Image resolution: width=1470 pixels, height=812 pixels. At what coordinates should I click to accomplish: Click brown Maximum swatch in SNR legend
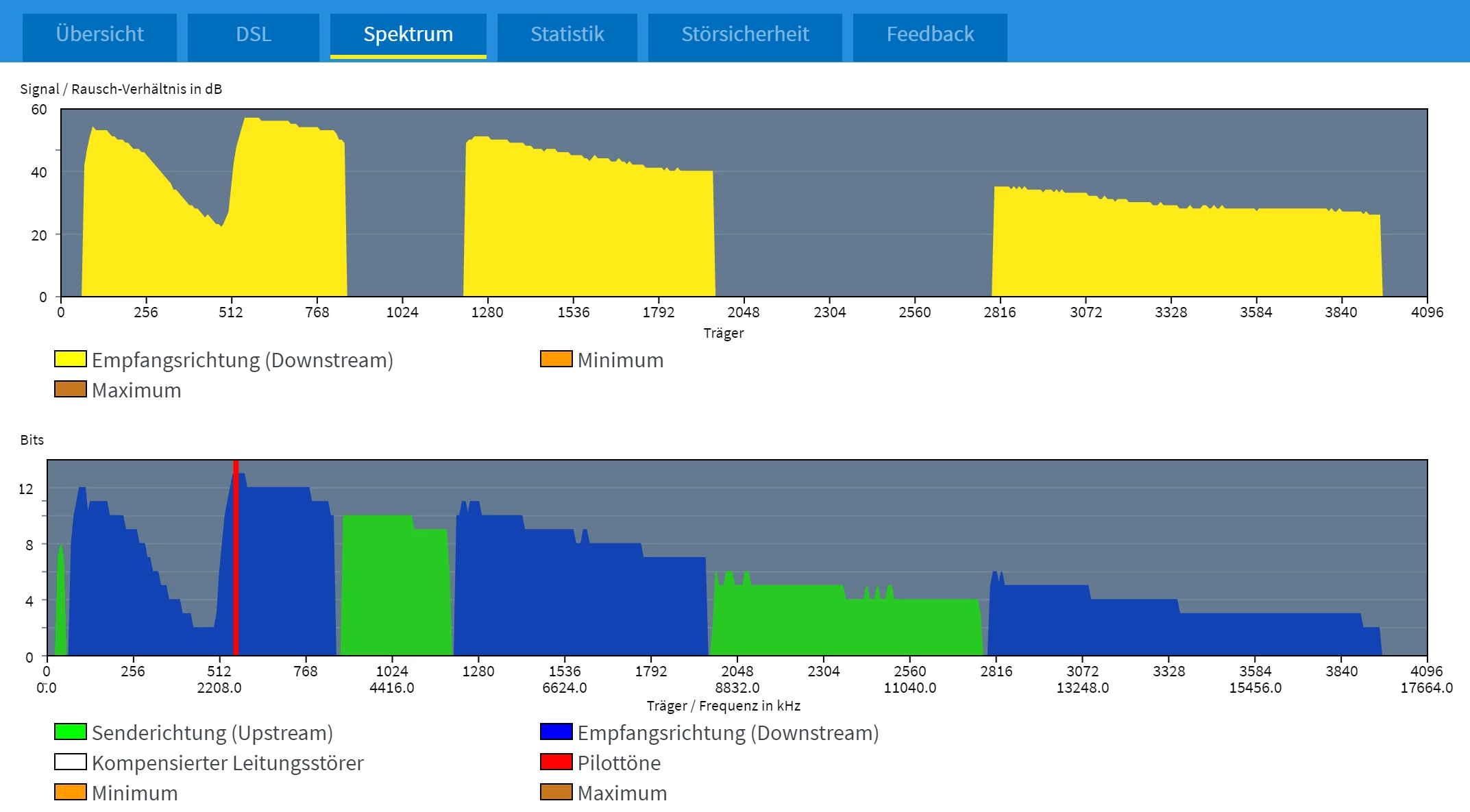[70, 389]
